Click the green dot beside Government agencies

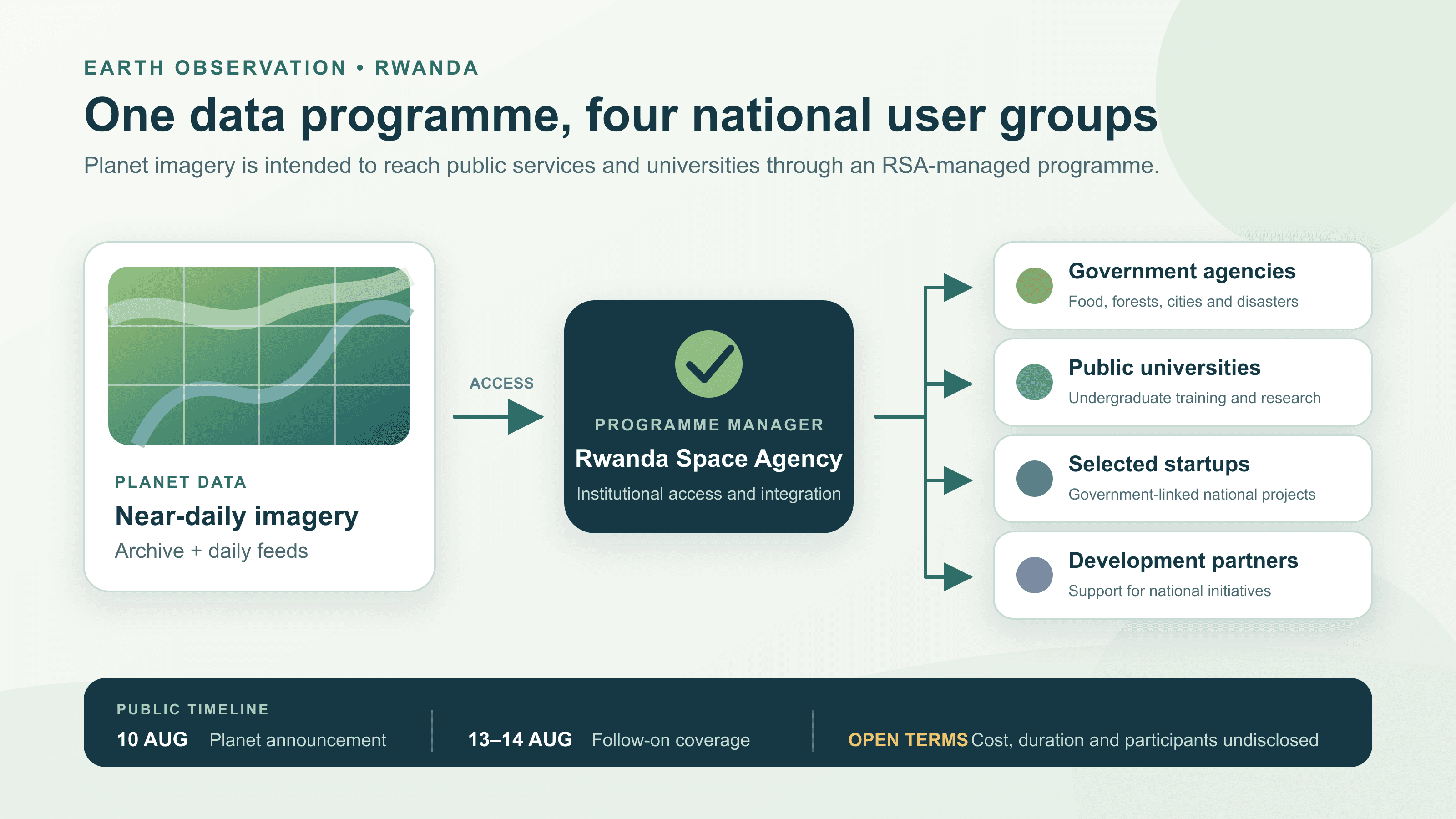pos(1034,285)
